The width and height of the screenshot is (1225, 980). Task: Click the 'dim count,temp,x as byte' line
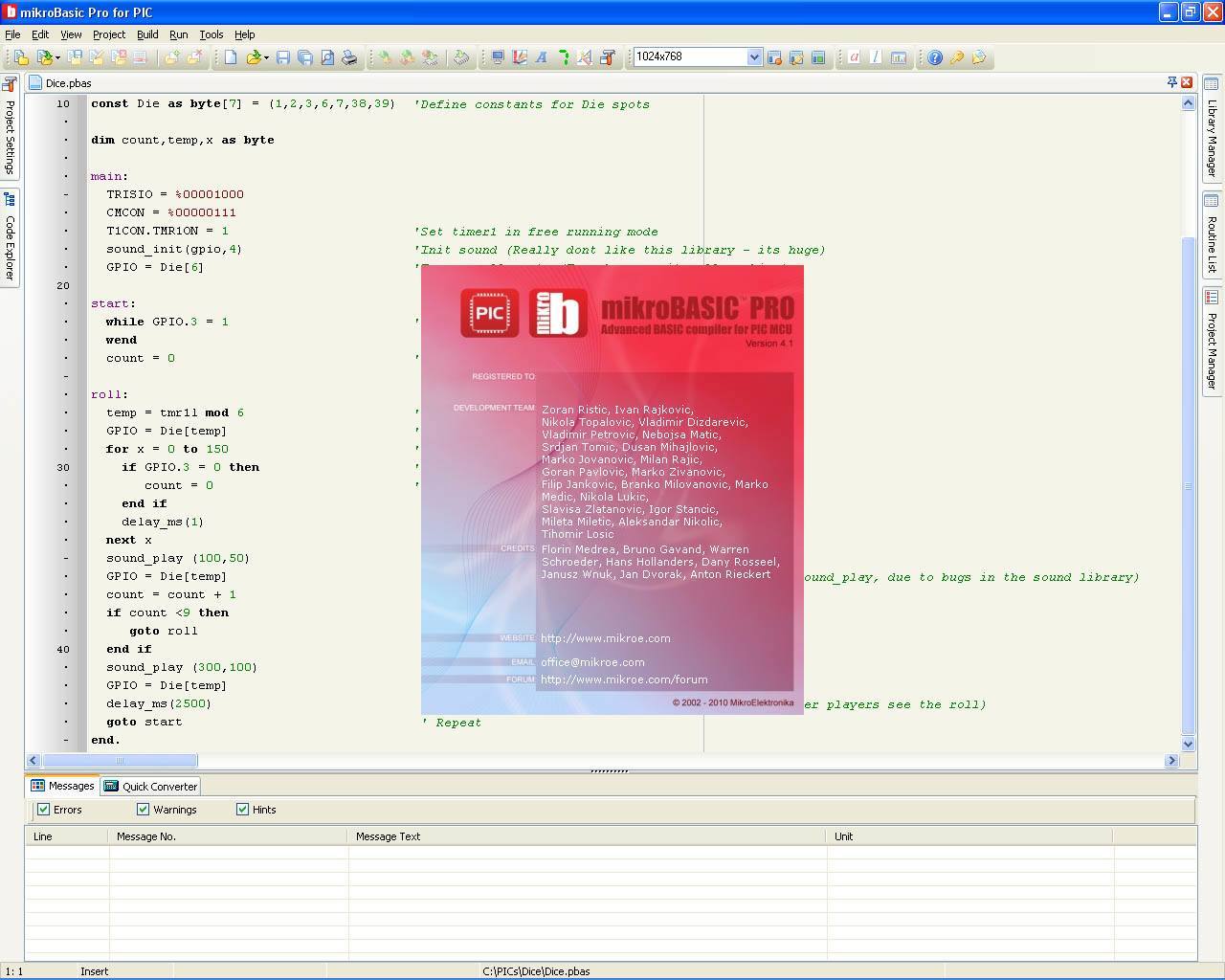click(x=183, y=140)
